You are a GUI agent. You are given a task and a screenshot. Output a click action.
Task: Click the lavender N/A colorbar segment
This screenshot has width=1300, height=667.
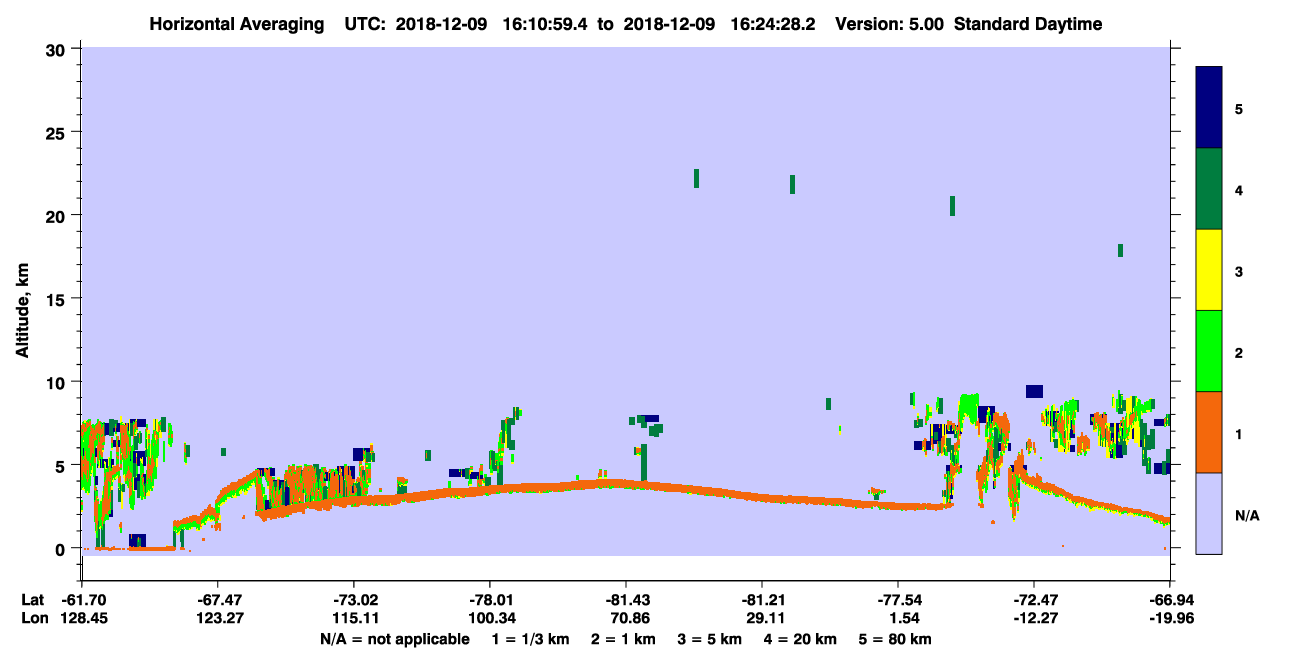(x=1209, y=513)
